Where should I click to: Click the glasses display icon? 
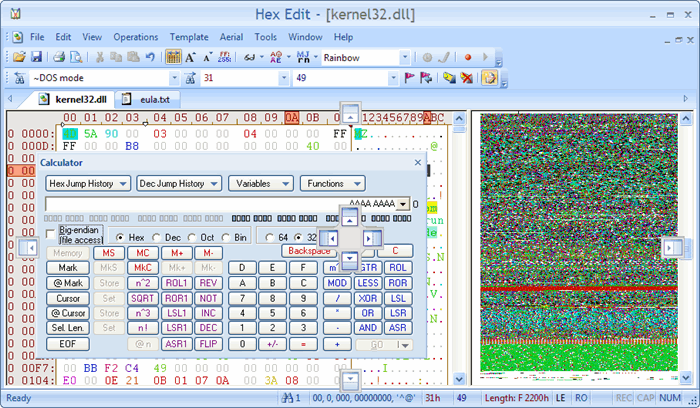pyautogui.click(x=249, y=57)
